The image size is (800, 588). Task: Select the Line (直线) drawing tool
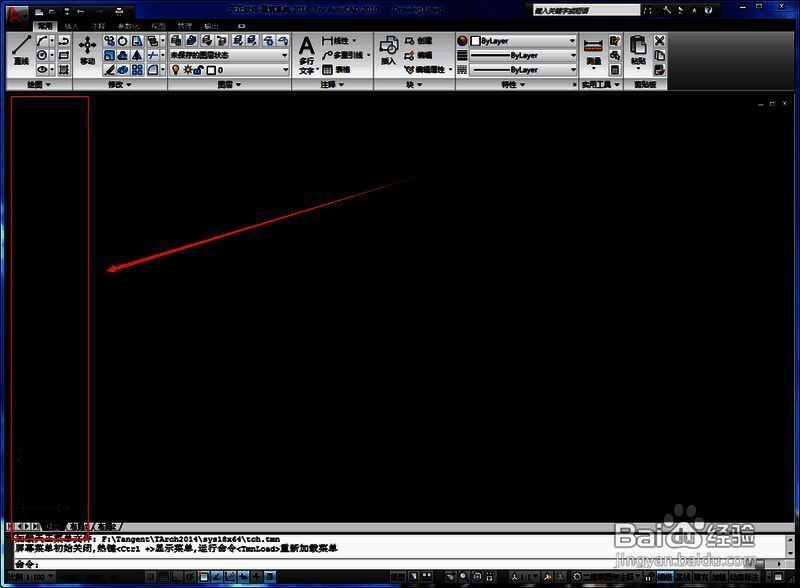click(x=20, y=51)
